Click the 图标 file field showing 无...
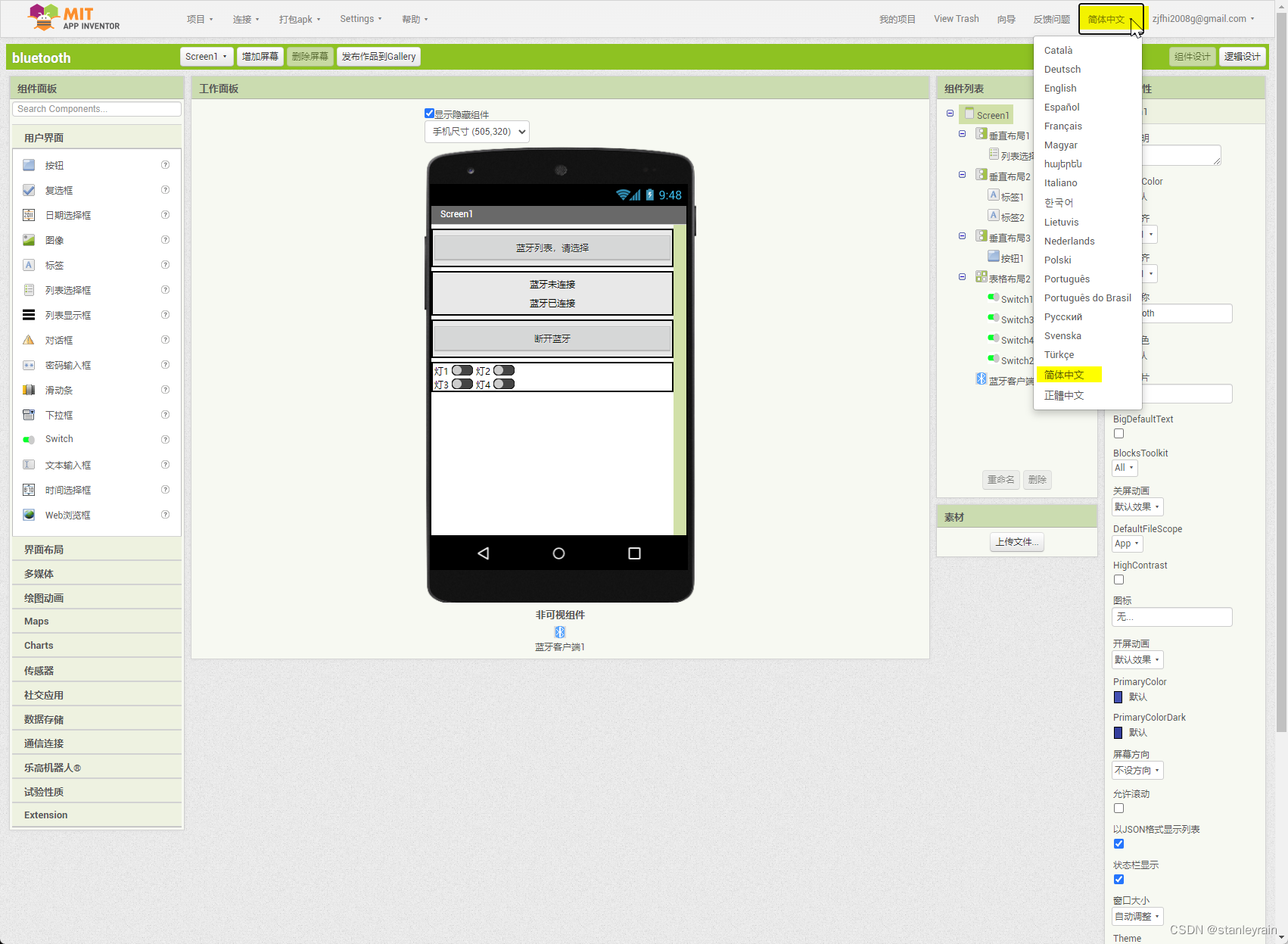Viewport: 1288px width, 944px height. point(1172,617)
